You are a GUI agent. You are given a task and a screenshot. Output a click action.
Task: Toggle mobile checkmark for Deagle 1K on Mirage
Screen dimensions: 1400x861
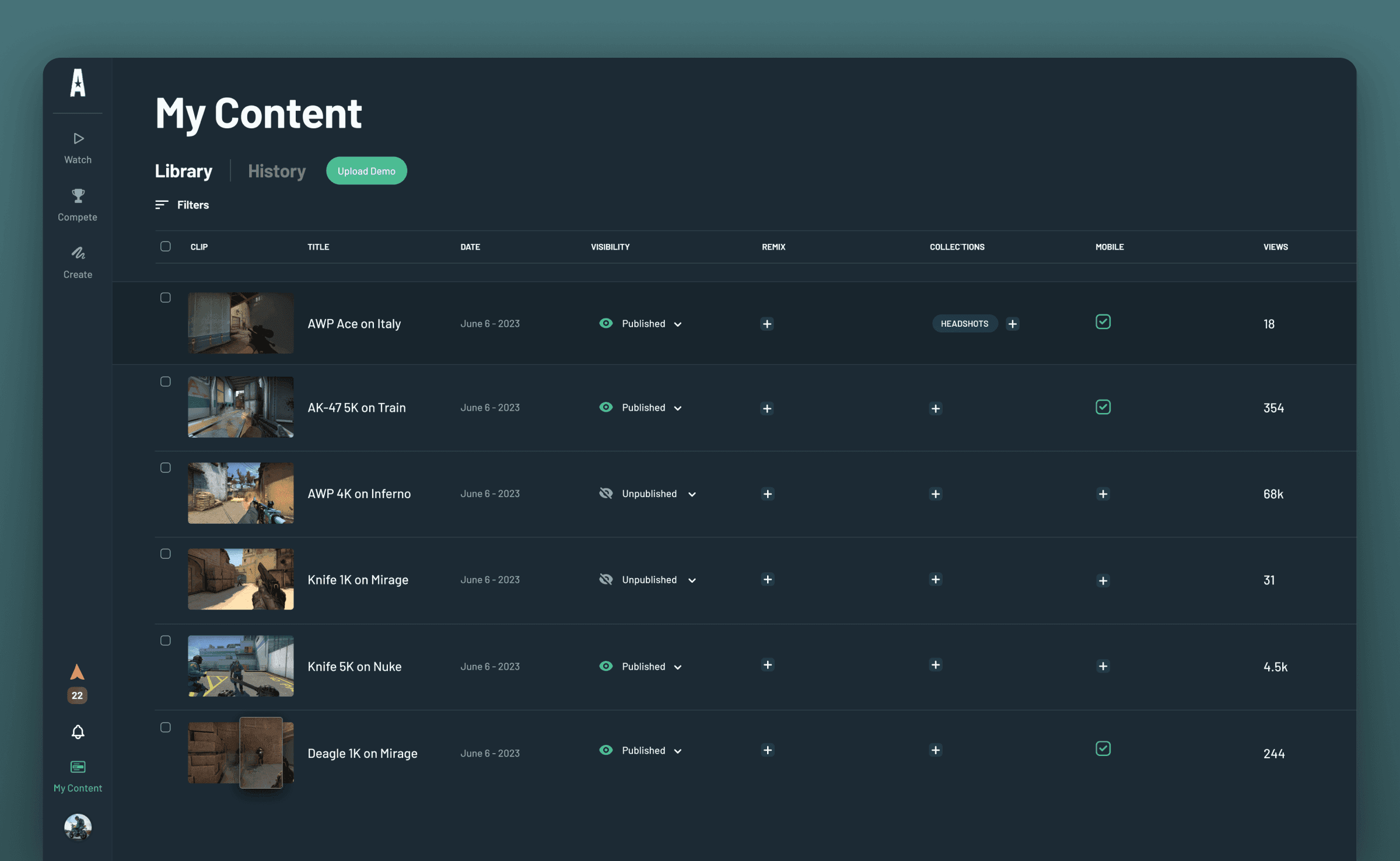coord(1103,748)
